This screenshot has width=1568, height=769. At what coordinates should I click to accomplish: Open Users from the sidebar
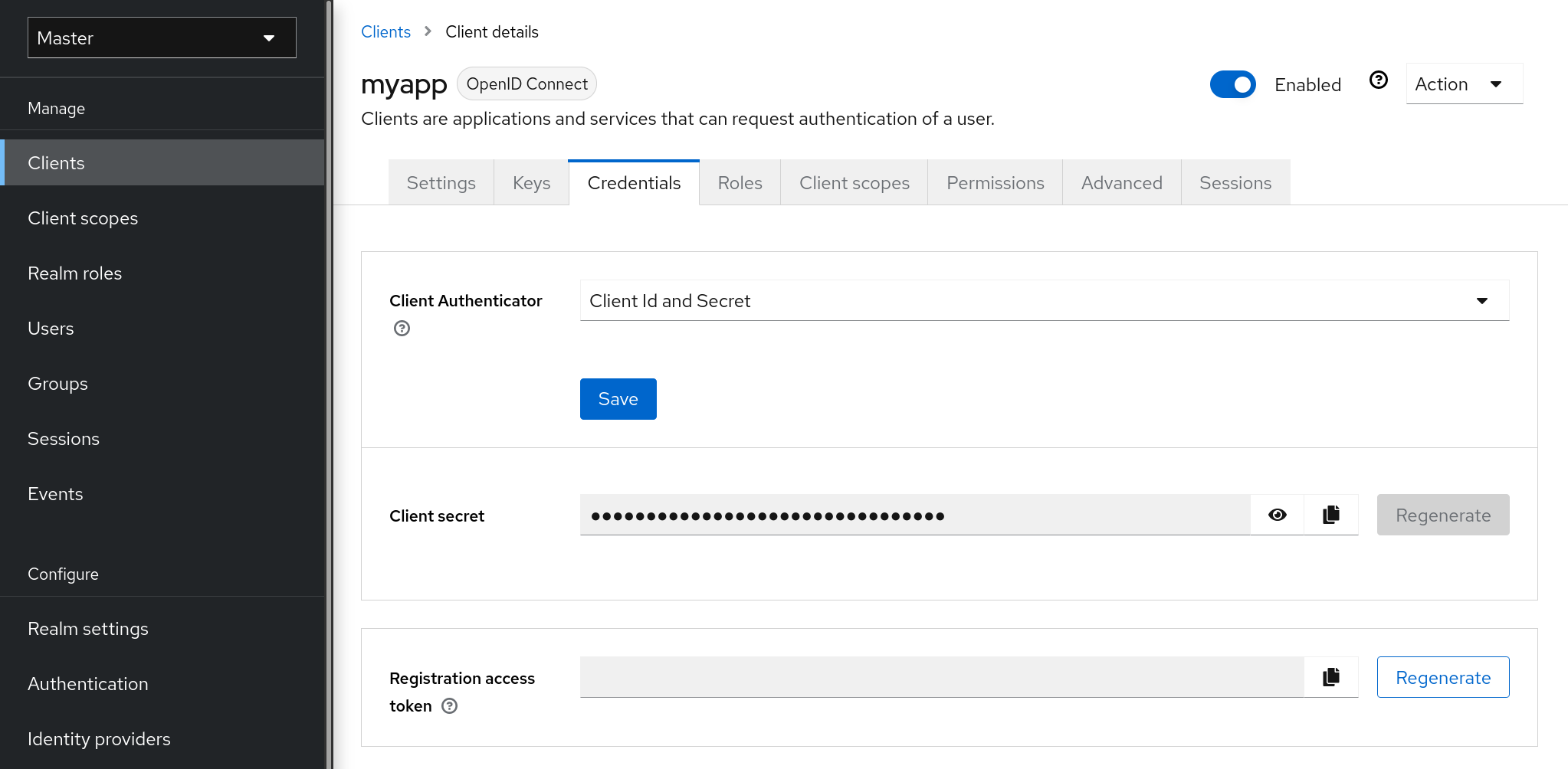tap(51, 328)
